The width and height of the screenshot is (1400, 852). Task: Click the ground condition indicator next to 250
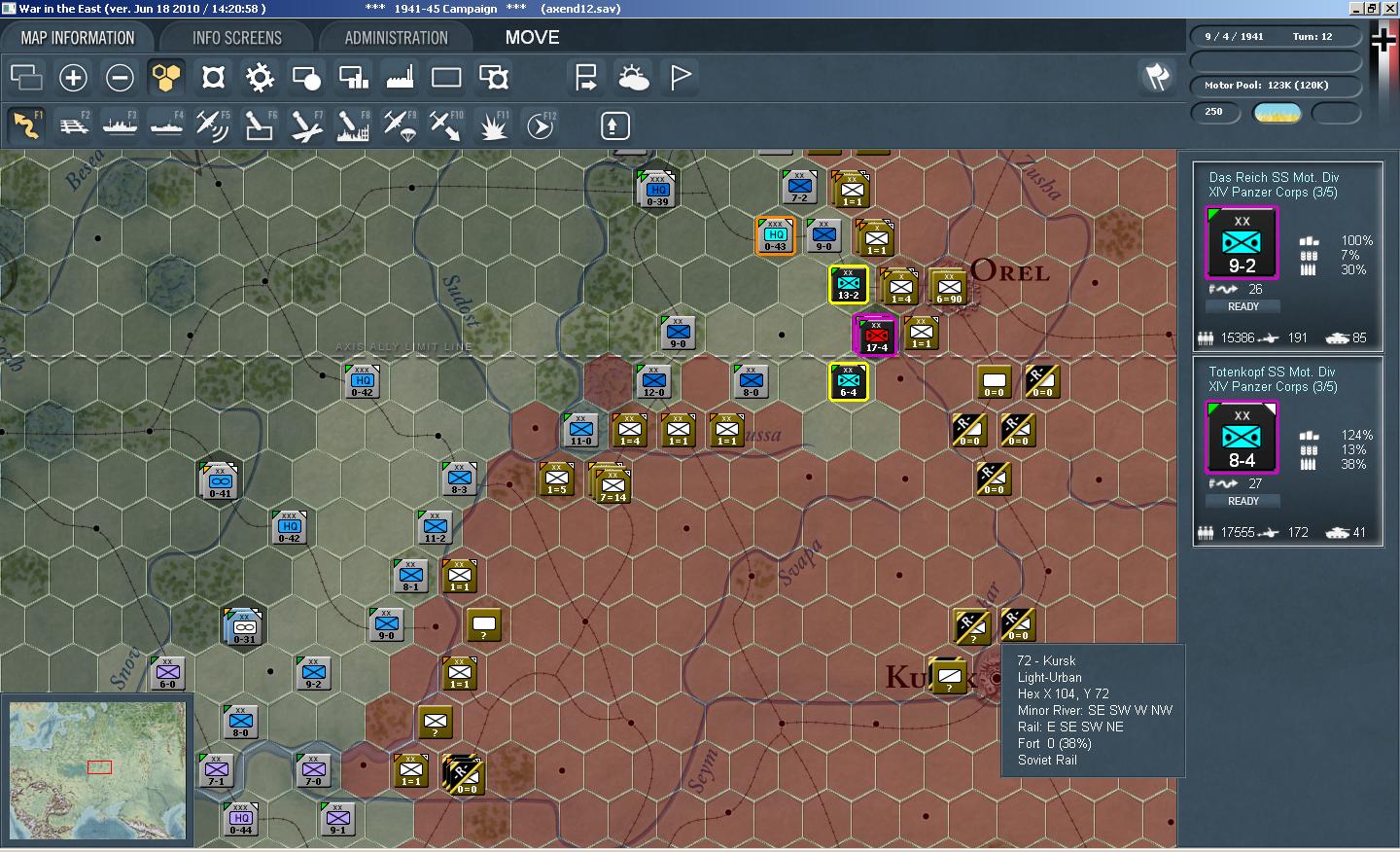tap(1276, 113)
